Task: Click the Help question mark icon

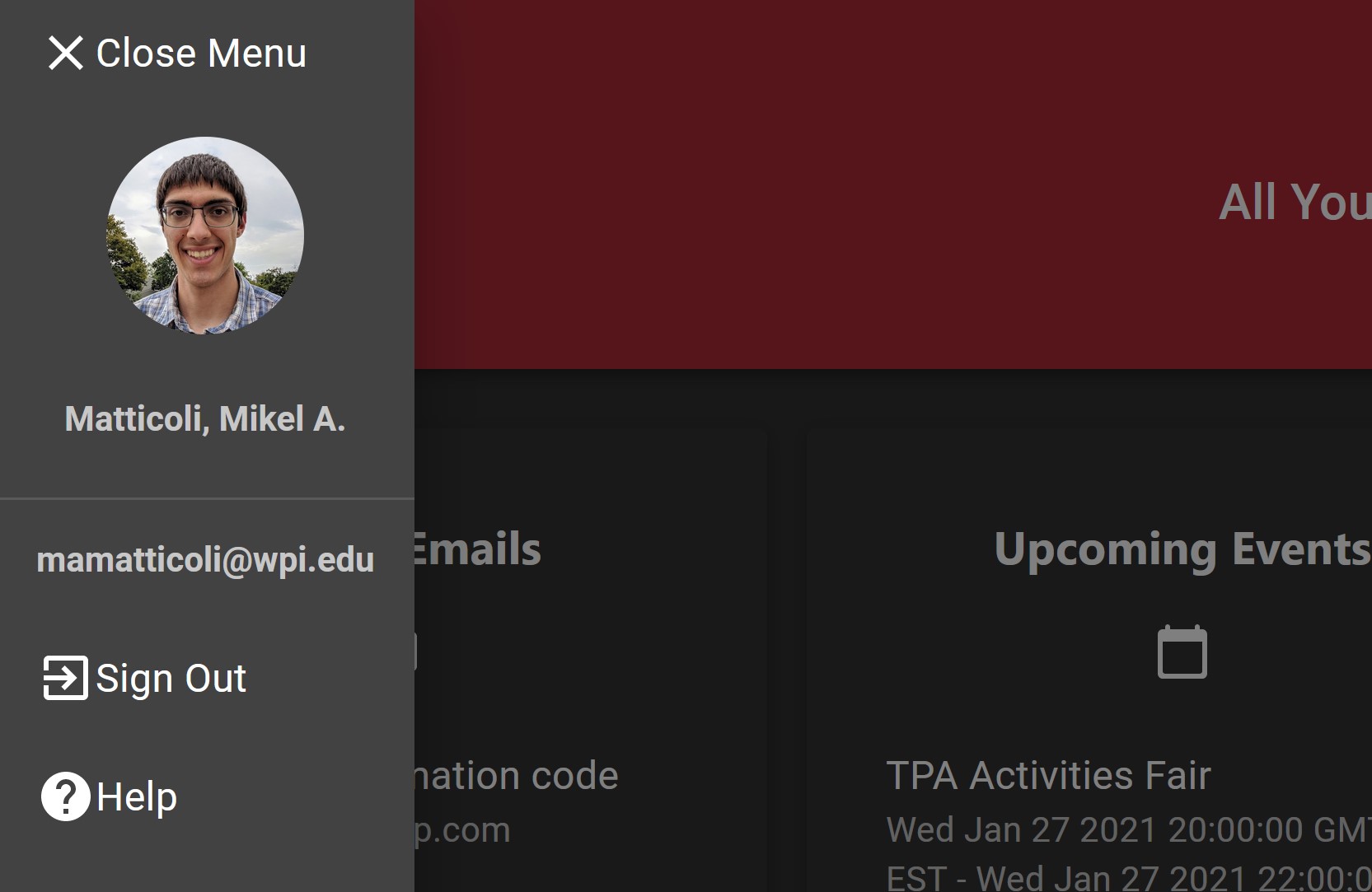Action: pyautogui.click(x=66, y=796)
